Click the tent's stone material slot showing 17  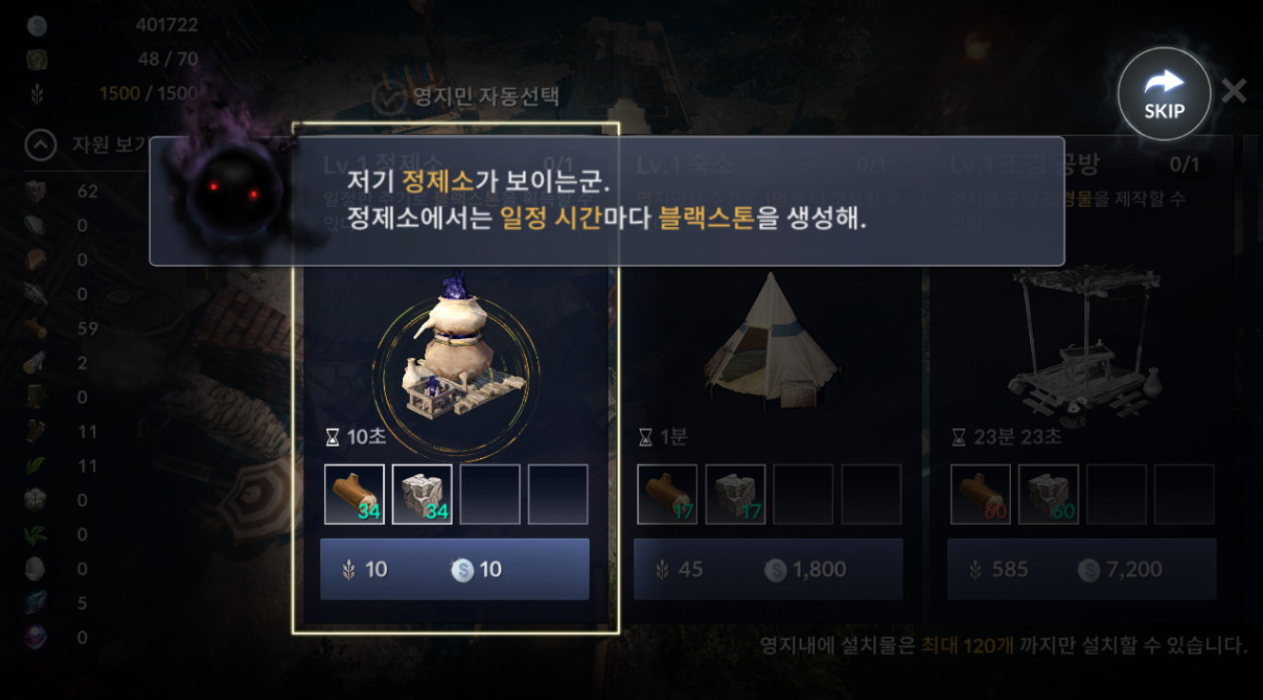click(x=735, y=494)
